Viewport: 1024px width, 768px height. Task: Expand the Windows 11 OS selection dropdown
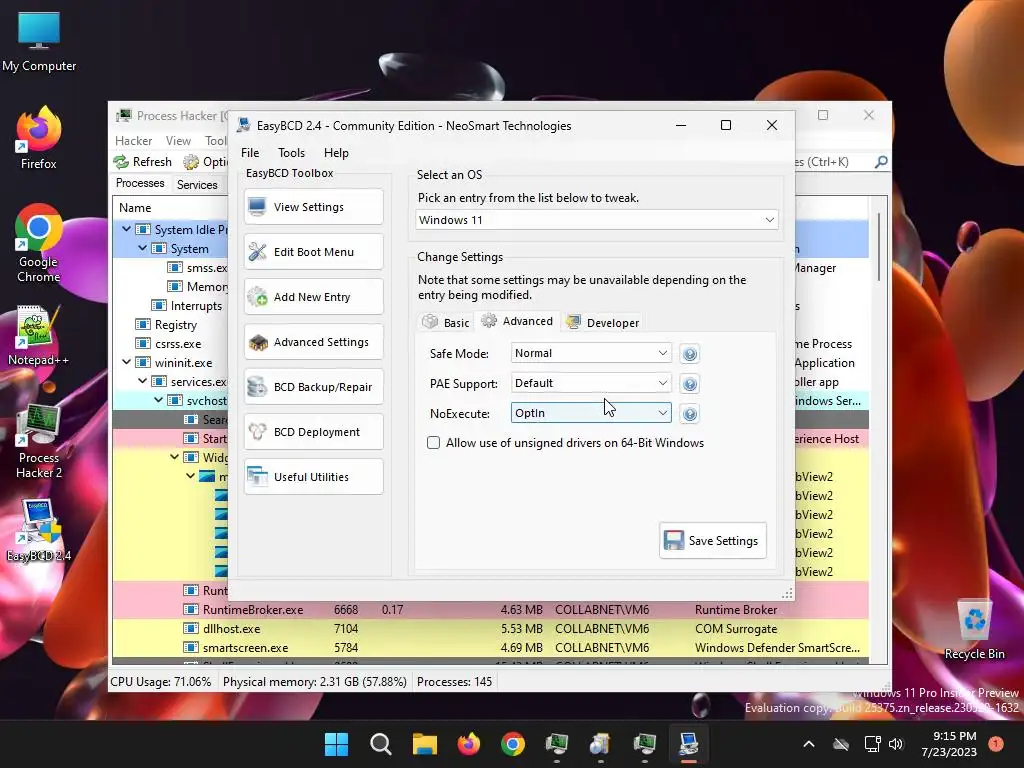(x=597, y=220)
